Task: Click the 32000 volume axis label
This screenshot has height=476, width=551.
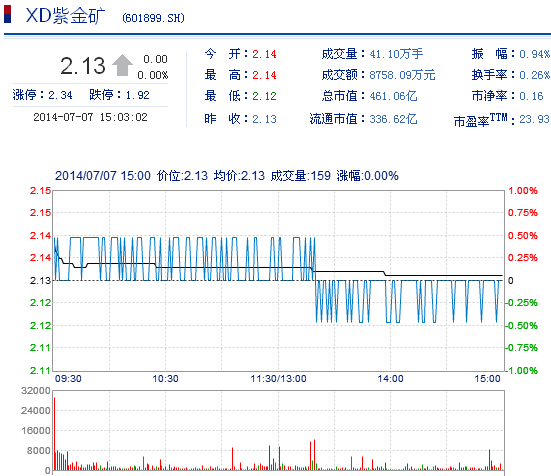Action: [36, 391]
